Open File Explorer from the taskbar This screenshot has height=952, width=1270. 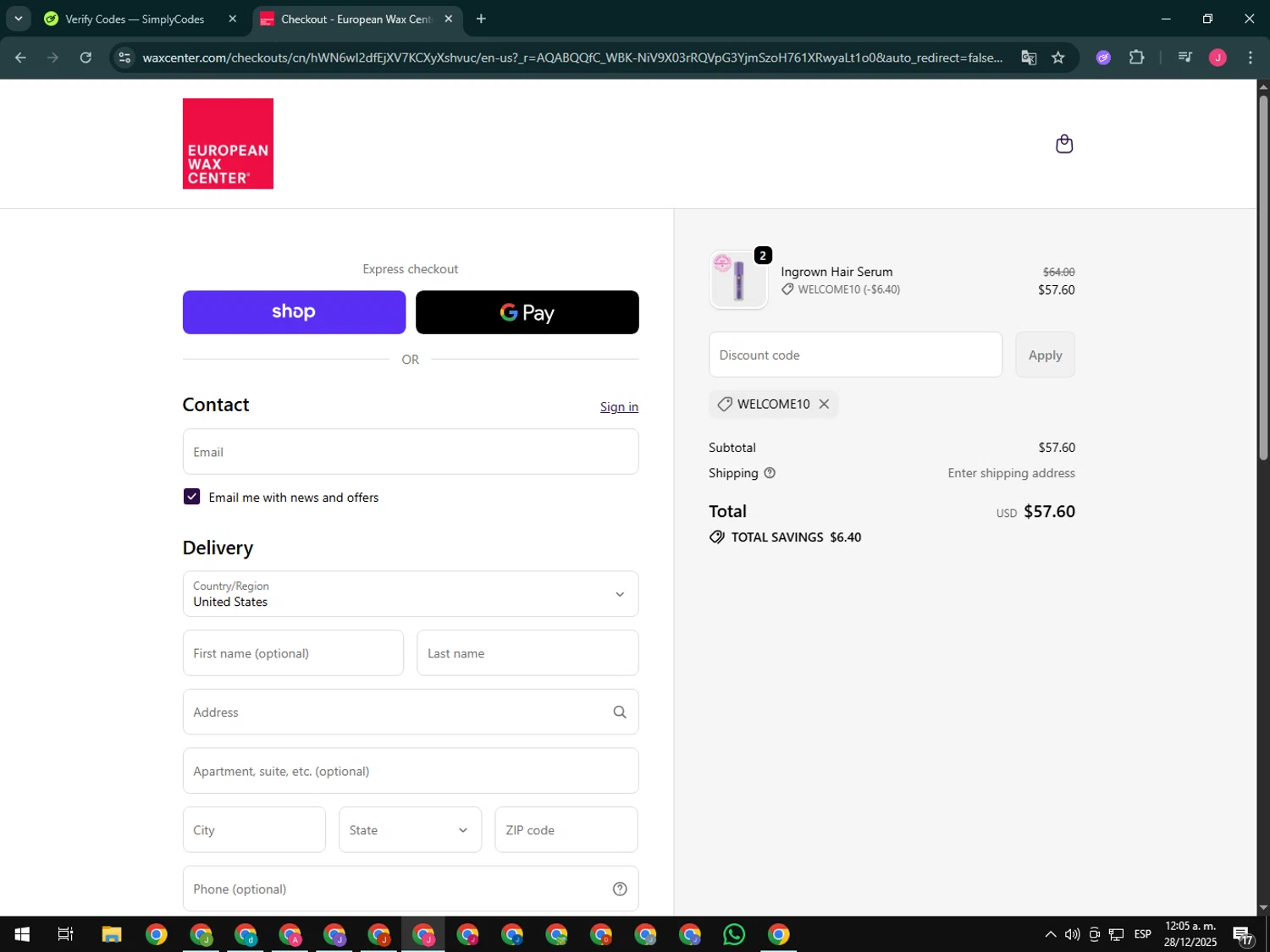pyautogui.click(x=112, y=934)
